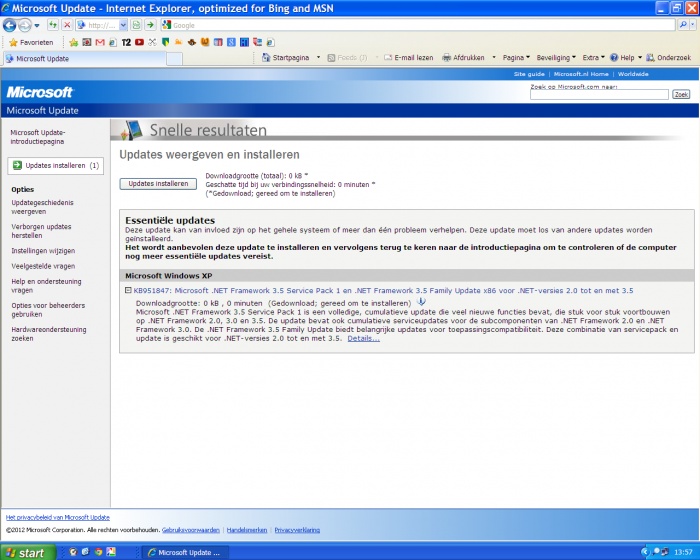Image resolution: width=700 pixels, height=560 pixels.
Task: Expand the address bar URL dropdown
Action: click(123, 25)
